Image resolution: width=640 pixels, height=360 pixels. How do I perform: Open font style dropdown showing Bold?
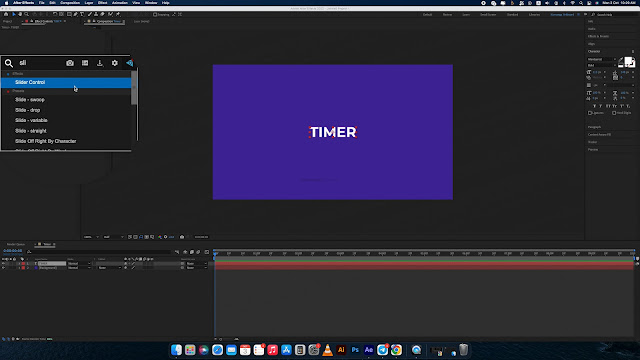pos(602,65)
